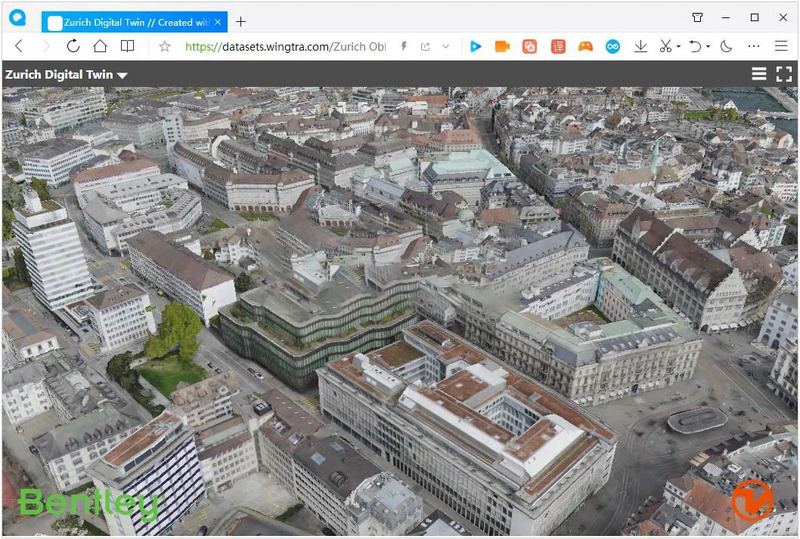
Task: Click the blue infinity extension icon
Action: (613, 47)
